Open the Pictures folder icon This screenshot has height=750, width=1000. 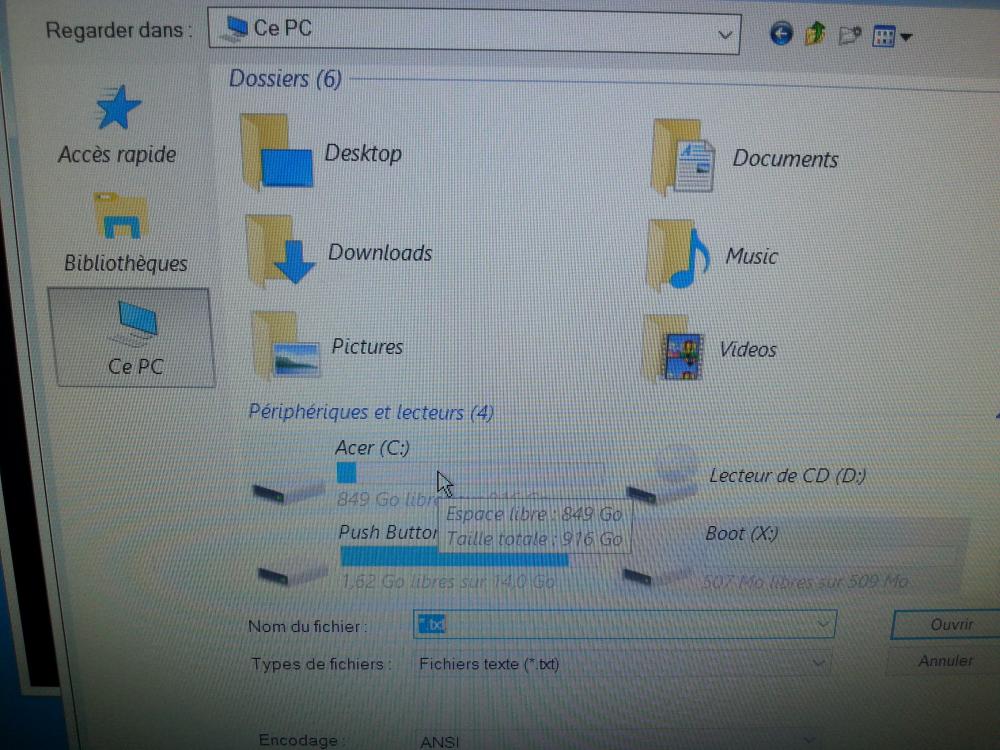286,345
